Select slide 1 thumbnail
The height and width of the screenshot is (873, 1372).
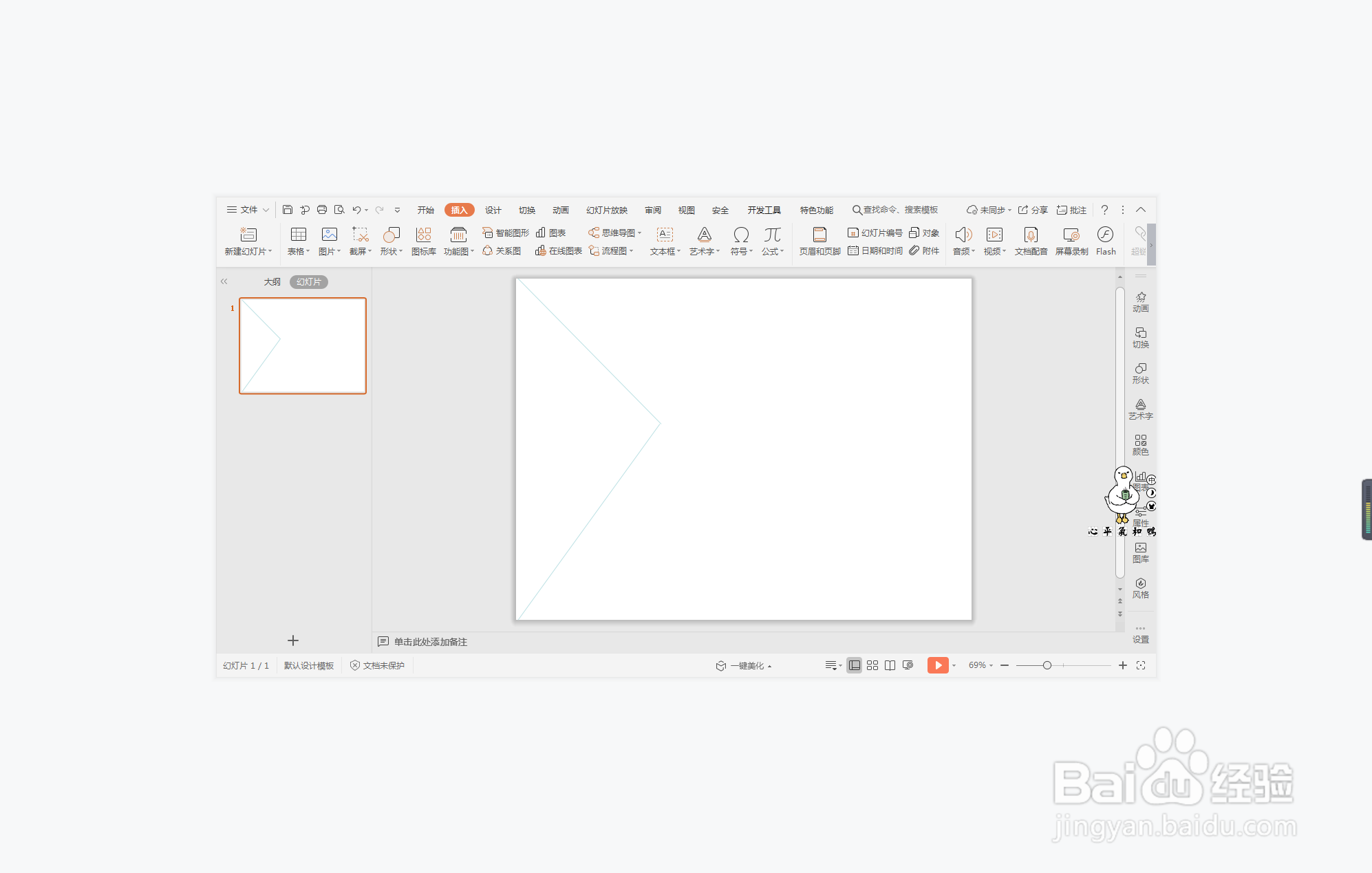tap(302, 345)
